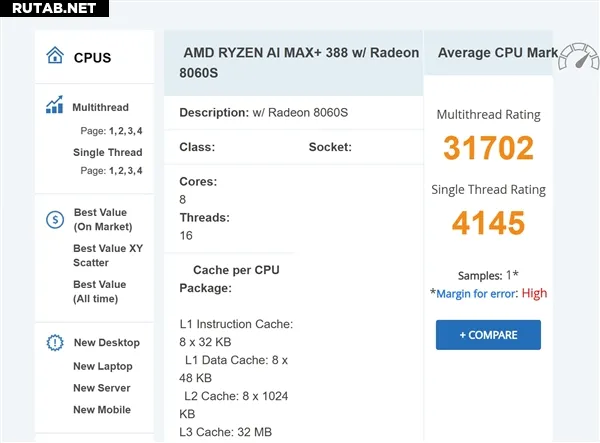
Task: Click the Best Value dollar icon
Action: (x=55, y=219)
